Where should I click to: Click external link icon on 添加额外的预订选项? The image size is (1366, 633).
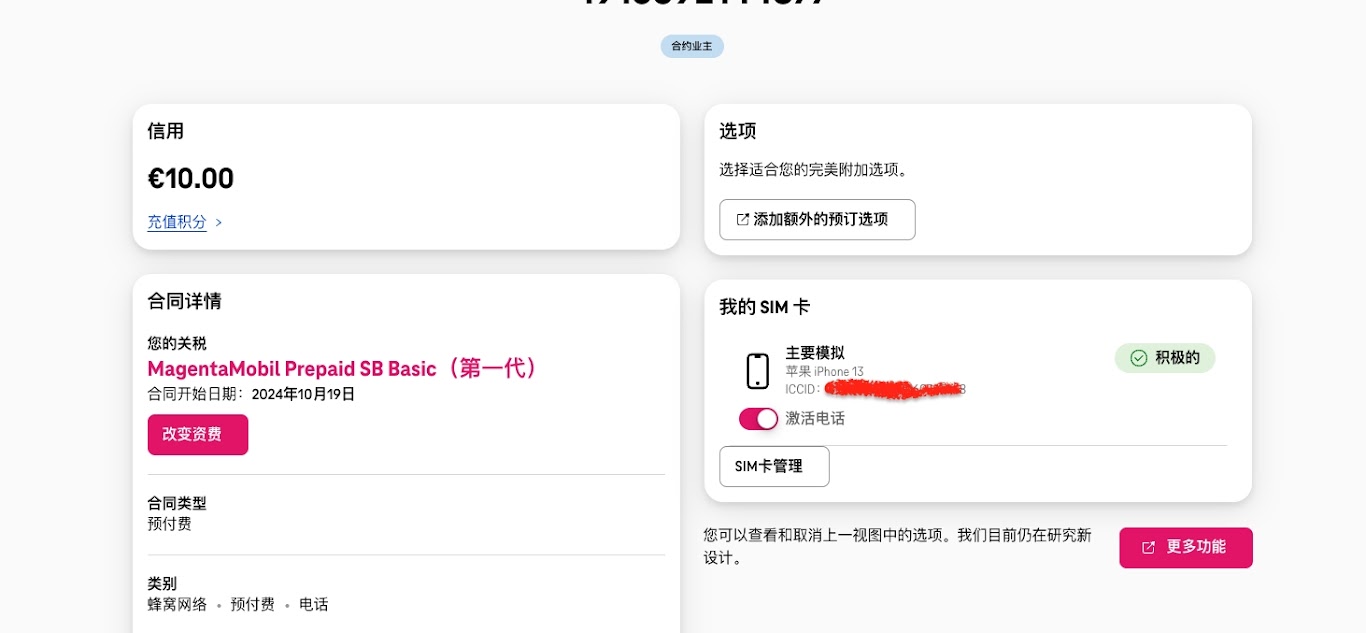tap(742, 219)
